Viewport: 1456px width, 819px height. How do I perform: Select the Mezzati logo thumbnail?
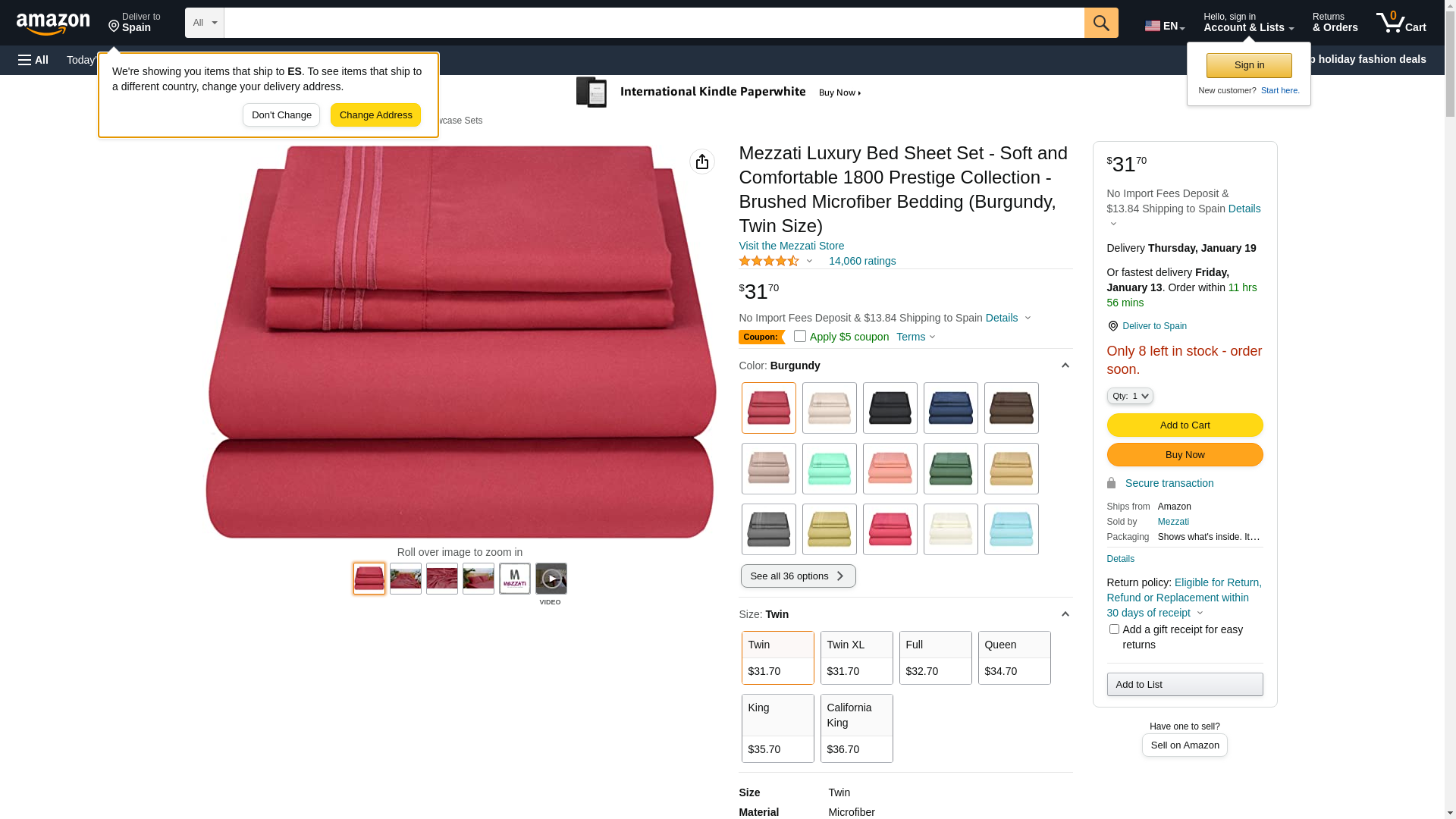515,579
